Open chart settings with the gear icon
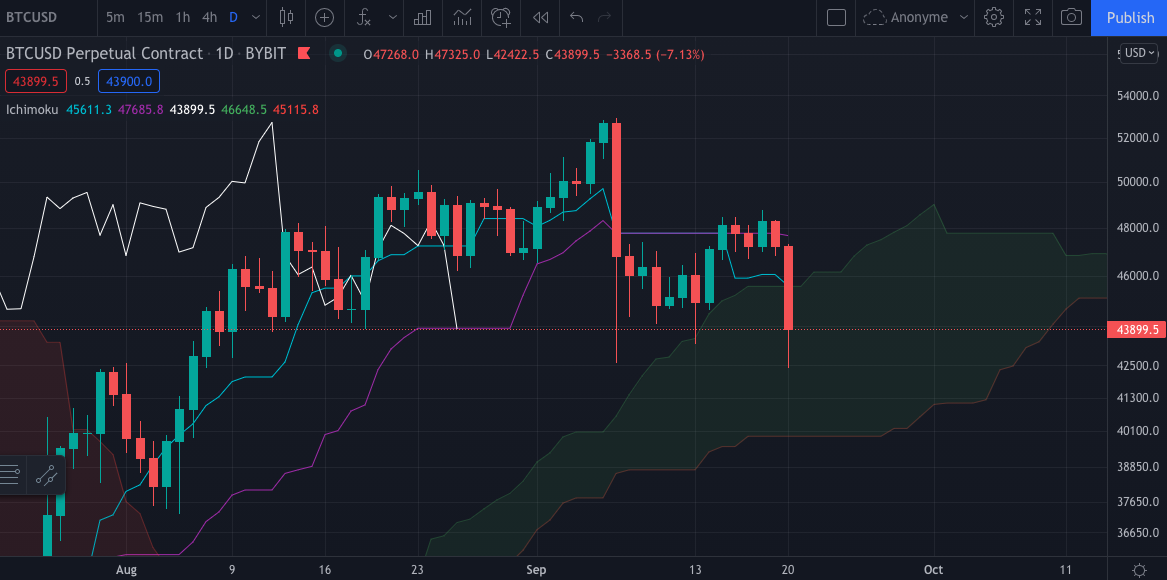Viewport: 1167px width, 580px height. tap(994, 17)
